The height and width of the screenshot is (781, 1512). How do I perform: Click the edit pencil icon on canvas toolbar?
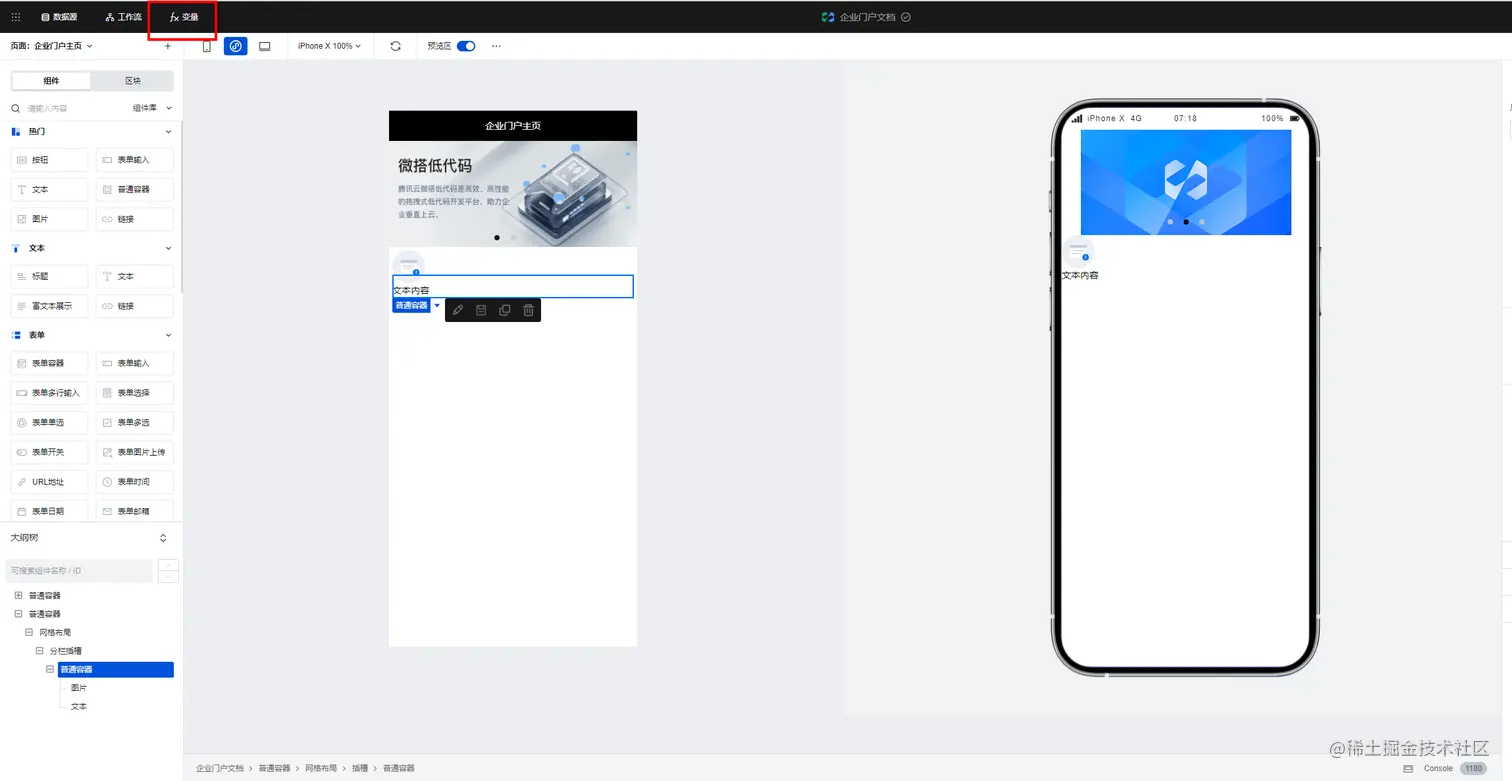(x=458, y=310)
